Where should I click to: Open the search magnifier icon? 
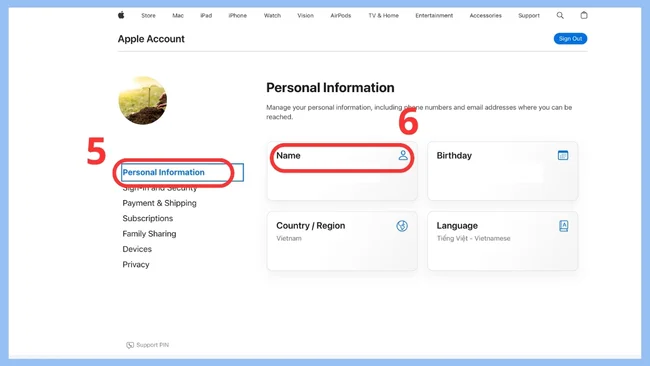click(x=560, y=15)
